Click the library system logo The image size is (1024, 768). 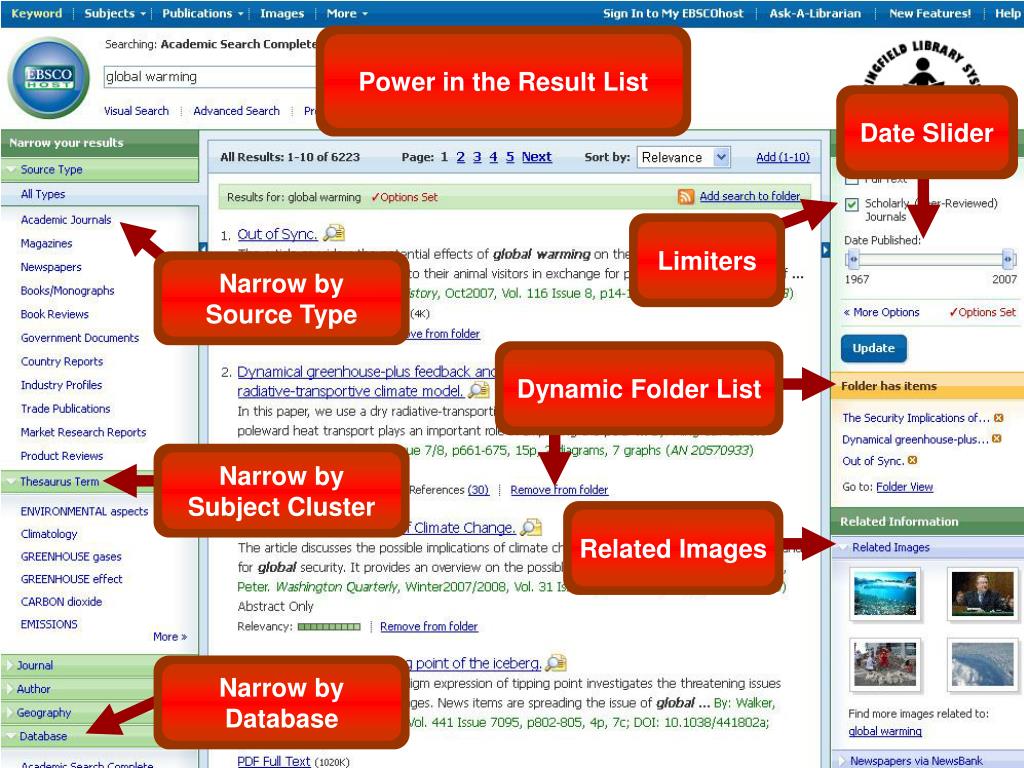pyautogui.click(x=923, y=64)
